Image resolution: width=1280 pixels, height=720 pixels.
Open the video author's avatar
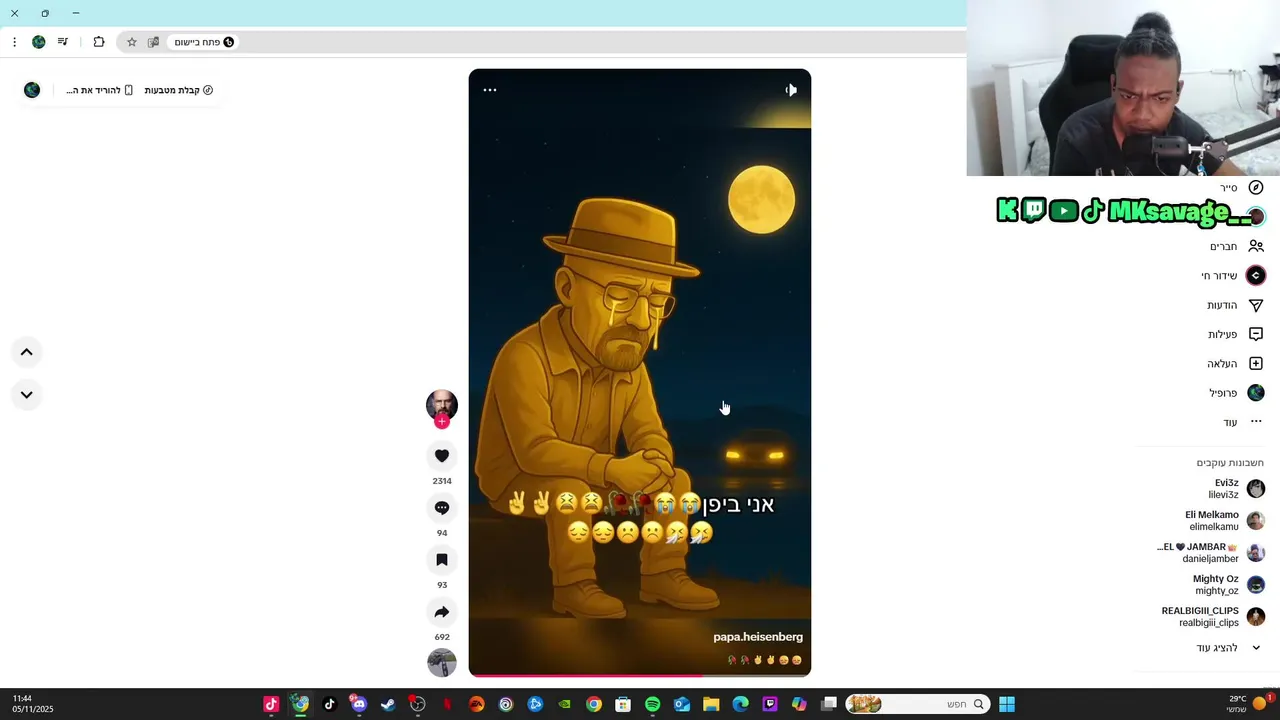pos(441,405)
